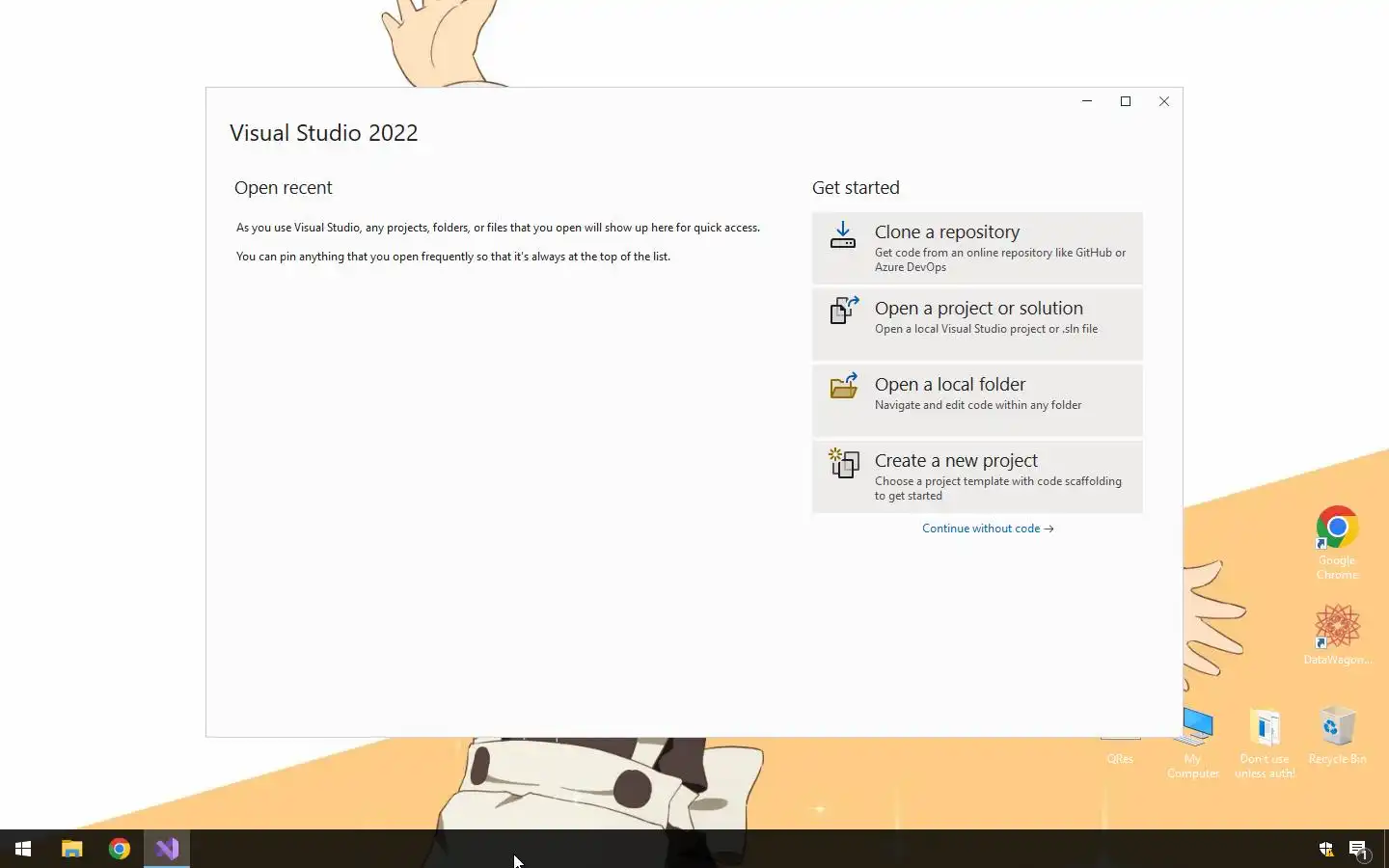Click the Open recent heading
1389x868 pixels.
pos(283,188)
